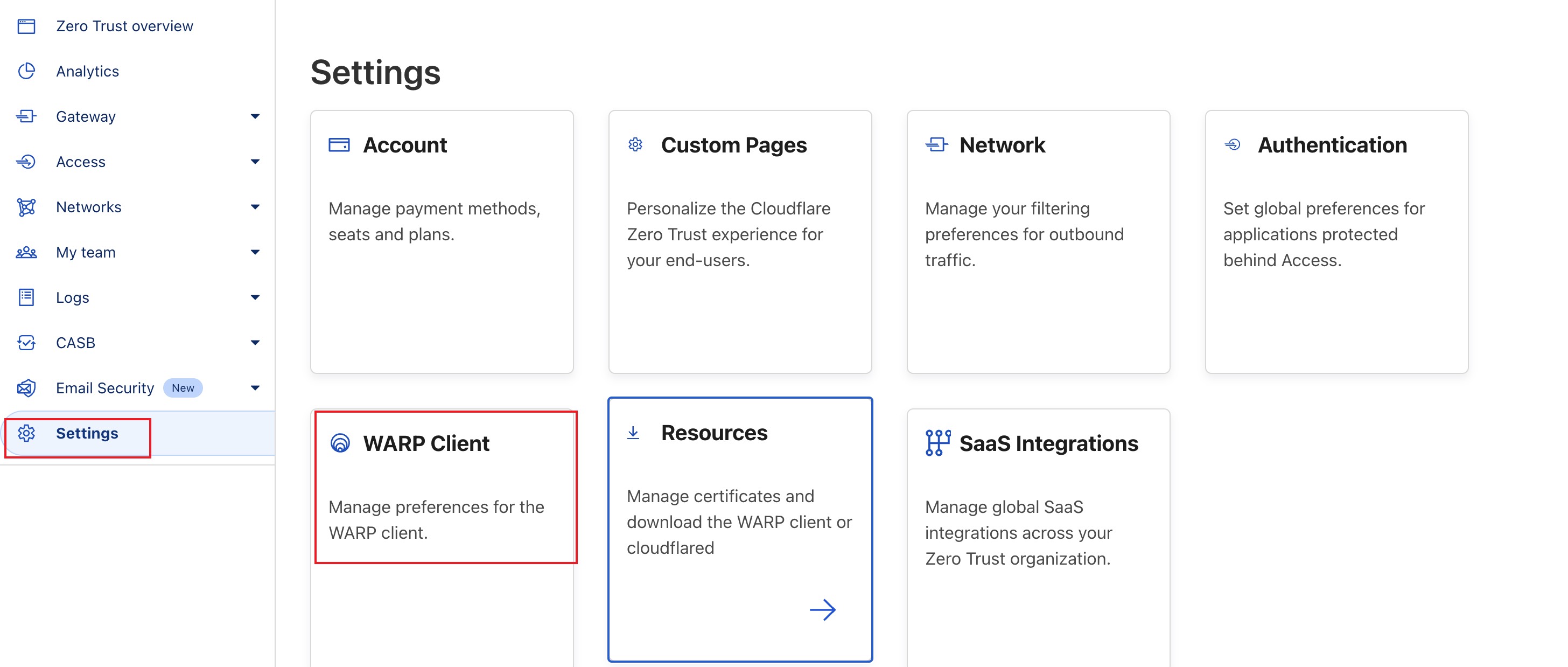This screenshot has width=1568, height=667.
Task: Select Settings in the sidebar
Action: click(x=87, y=433)
